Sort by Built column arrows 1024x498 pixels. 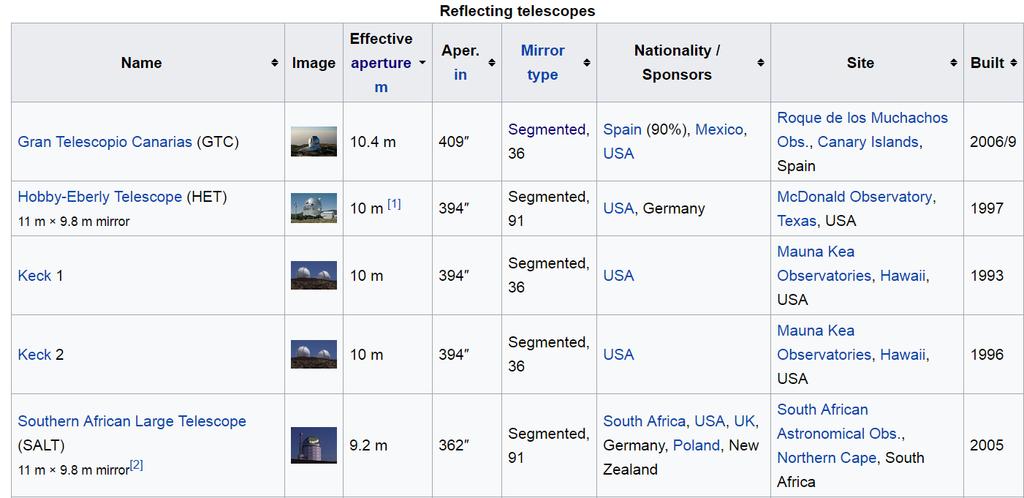tap(1013, 63)
